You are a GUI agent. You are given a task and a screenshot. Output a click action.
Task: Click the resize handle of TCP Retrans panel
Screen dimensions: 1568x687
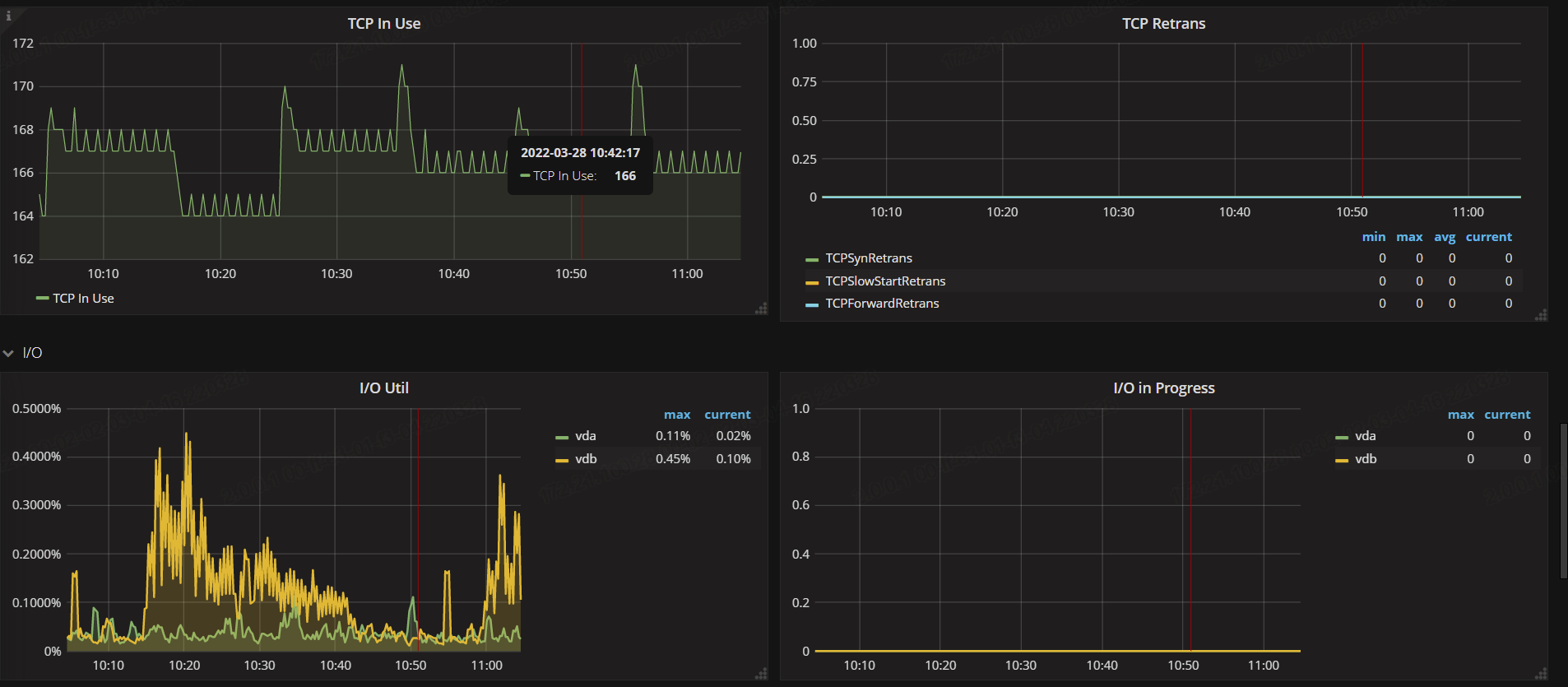coord(1541,315)
